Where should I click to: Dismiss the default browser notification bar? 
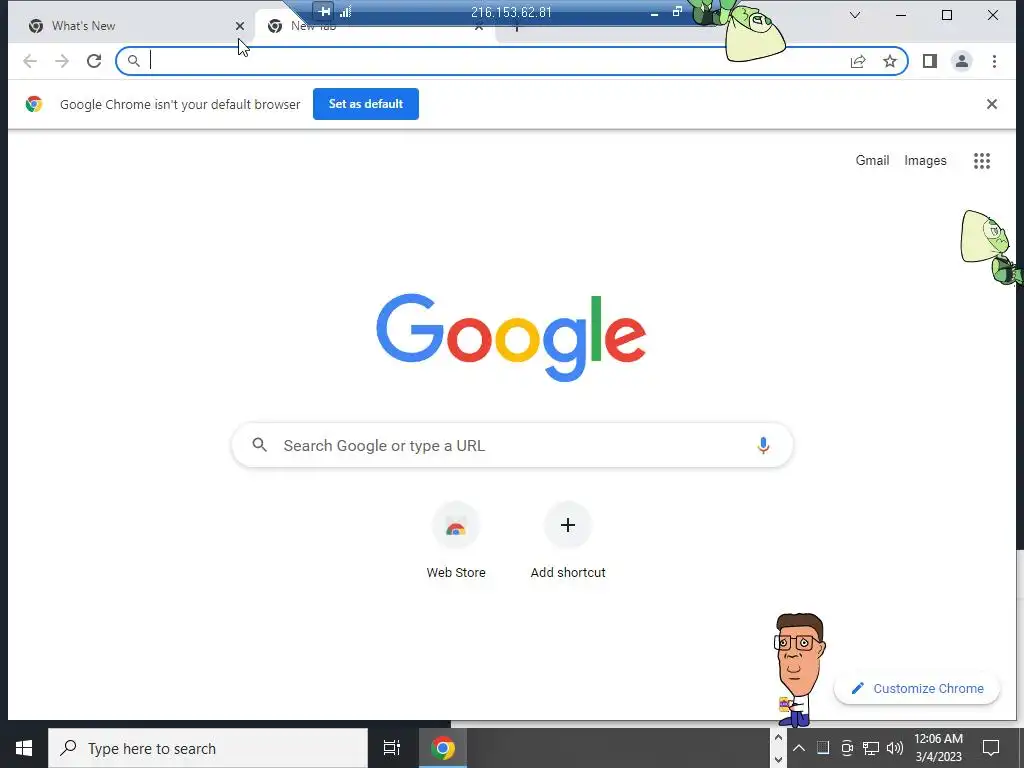pos(991,104)
